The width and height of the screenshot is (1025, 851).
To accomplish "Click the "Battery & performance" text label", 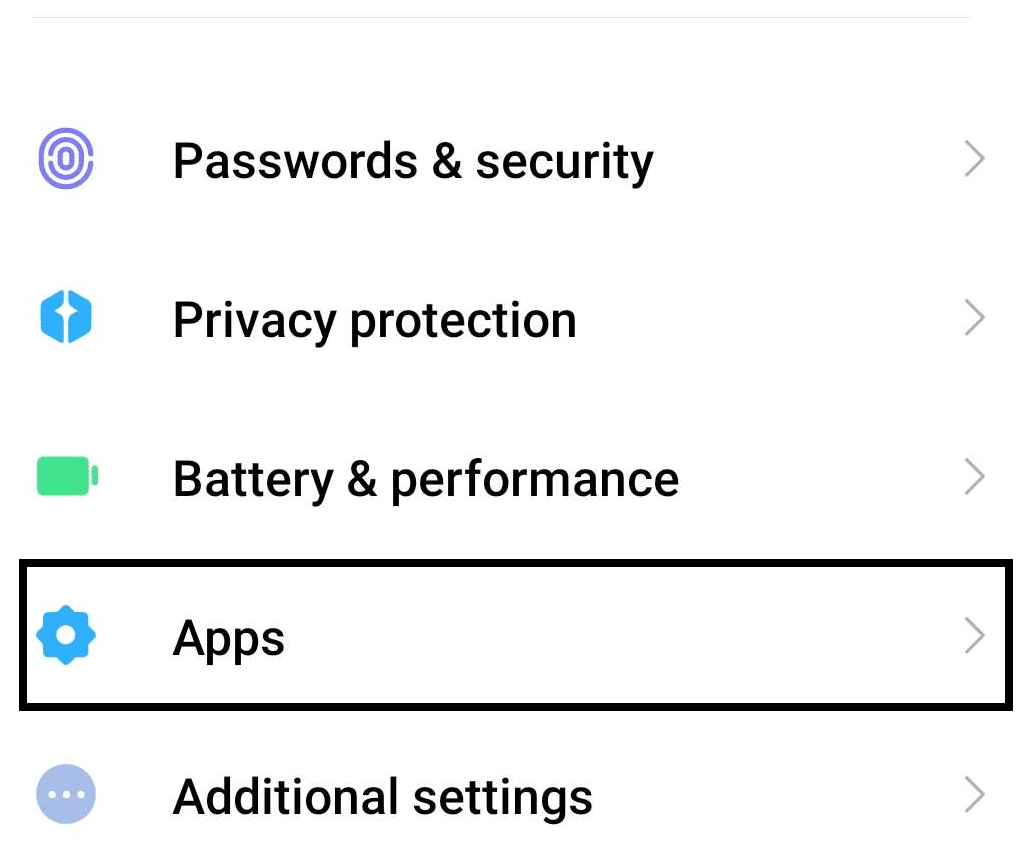I will (x=426, y=479).
